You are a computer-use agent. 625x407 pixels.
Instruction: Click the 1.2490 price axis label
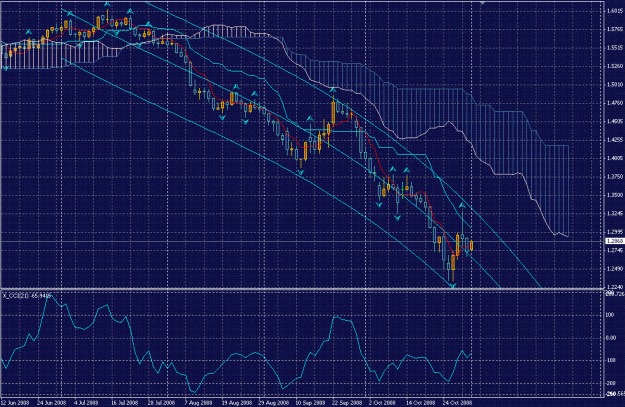click(615, 268)
